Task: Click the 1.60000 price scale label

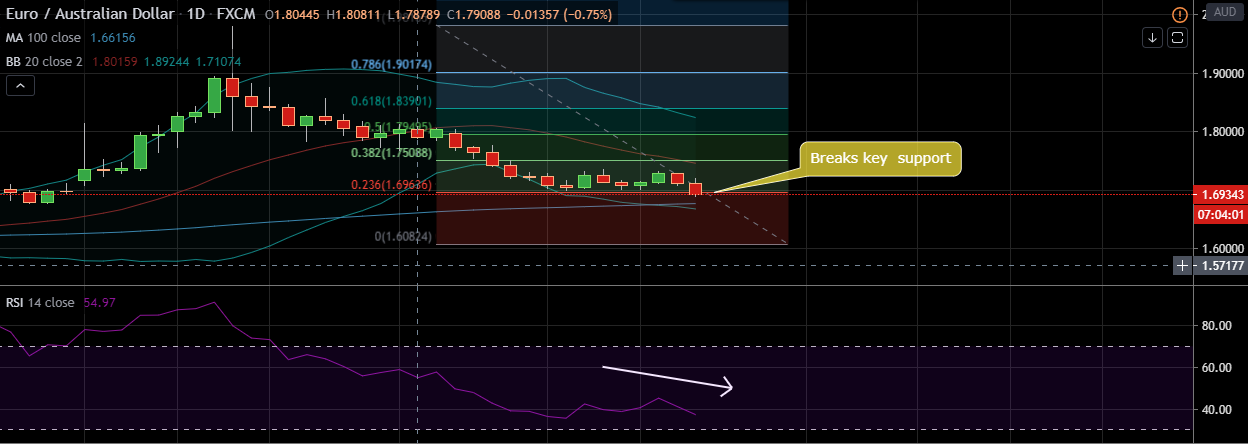Action: [1222, 249]
